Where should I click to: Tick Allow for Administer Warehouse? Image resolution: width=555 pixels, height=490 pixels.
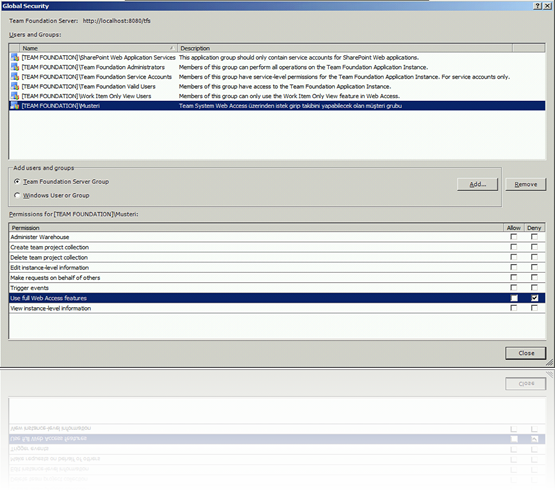click(514, 237)
